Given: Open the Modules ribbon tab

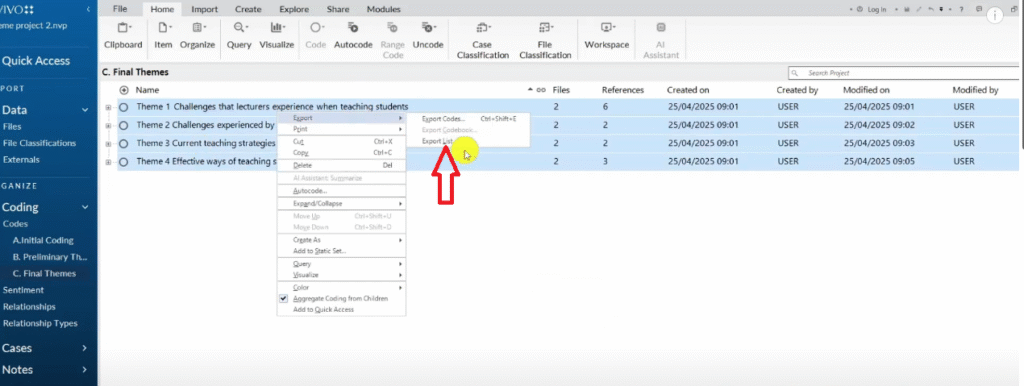Looking at the screenshot, I should click(x=383, y=9).
